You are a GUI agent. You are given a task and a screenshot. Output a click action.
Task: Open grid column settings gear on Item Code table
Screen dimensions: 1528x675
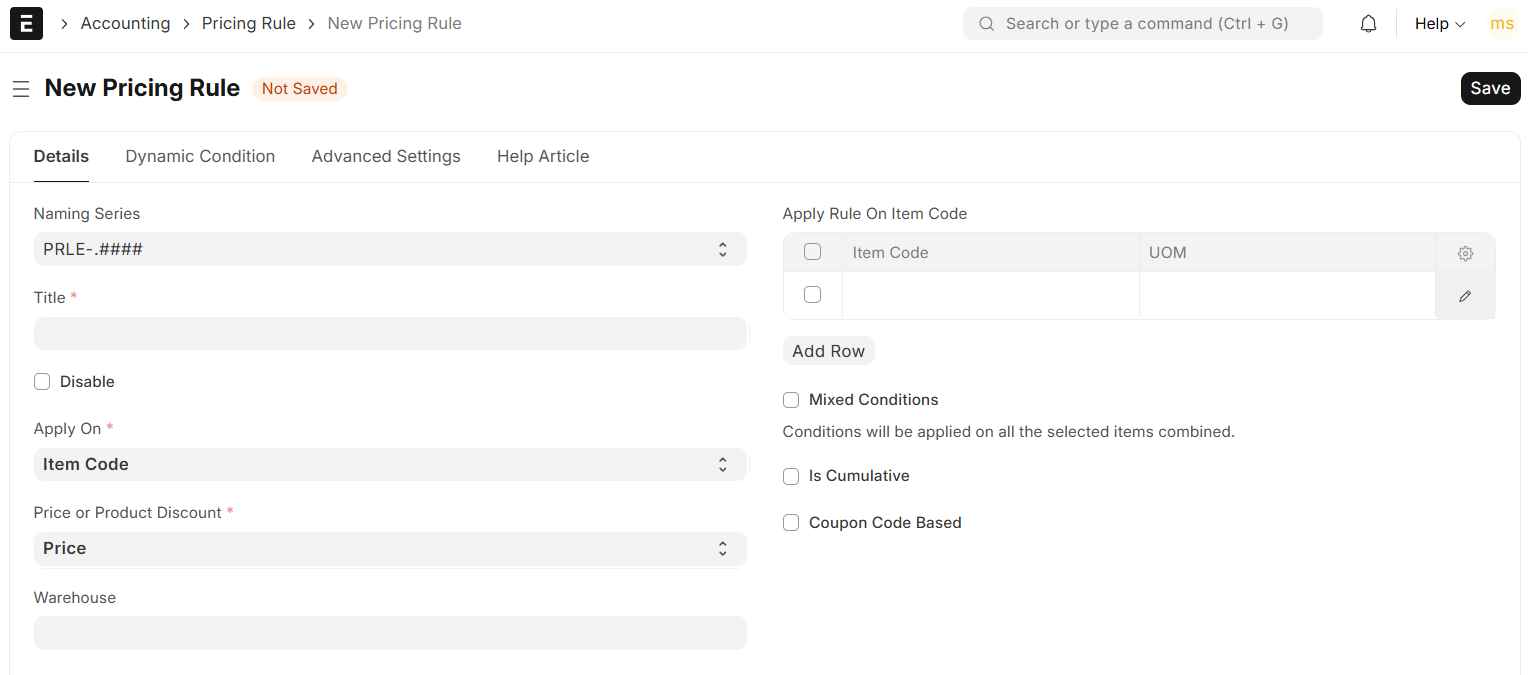coord(1464,253)
